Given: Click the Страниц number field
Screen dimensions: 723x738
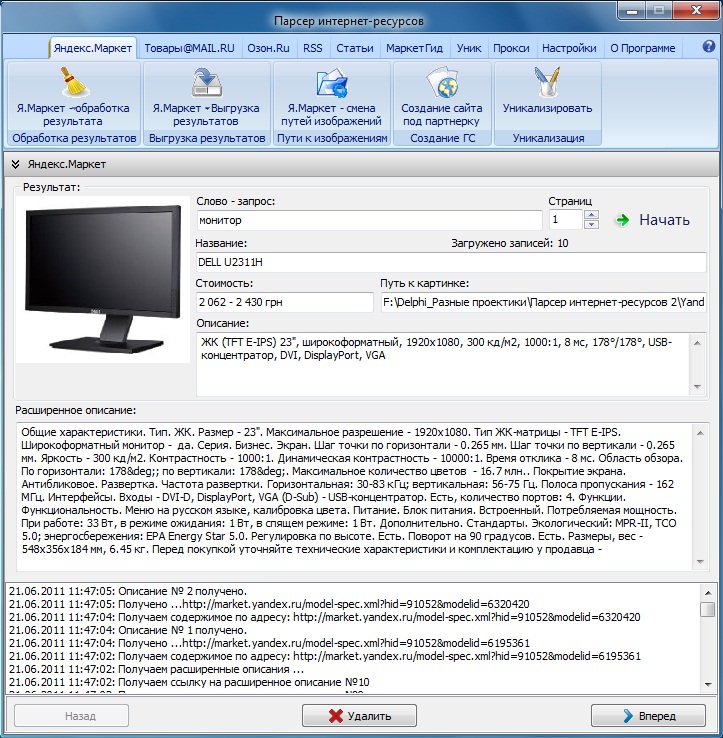Looking at the screenshot, I should coord(567,220).
